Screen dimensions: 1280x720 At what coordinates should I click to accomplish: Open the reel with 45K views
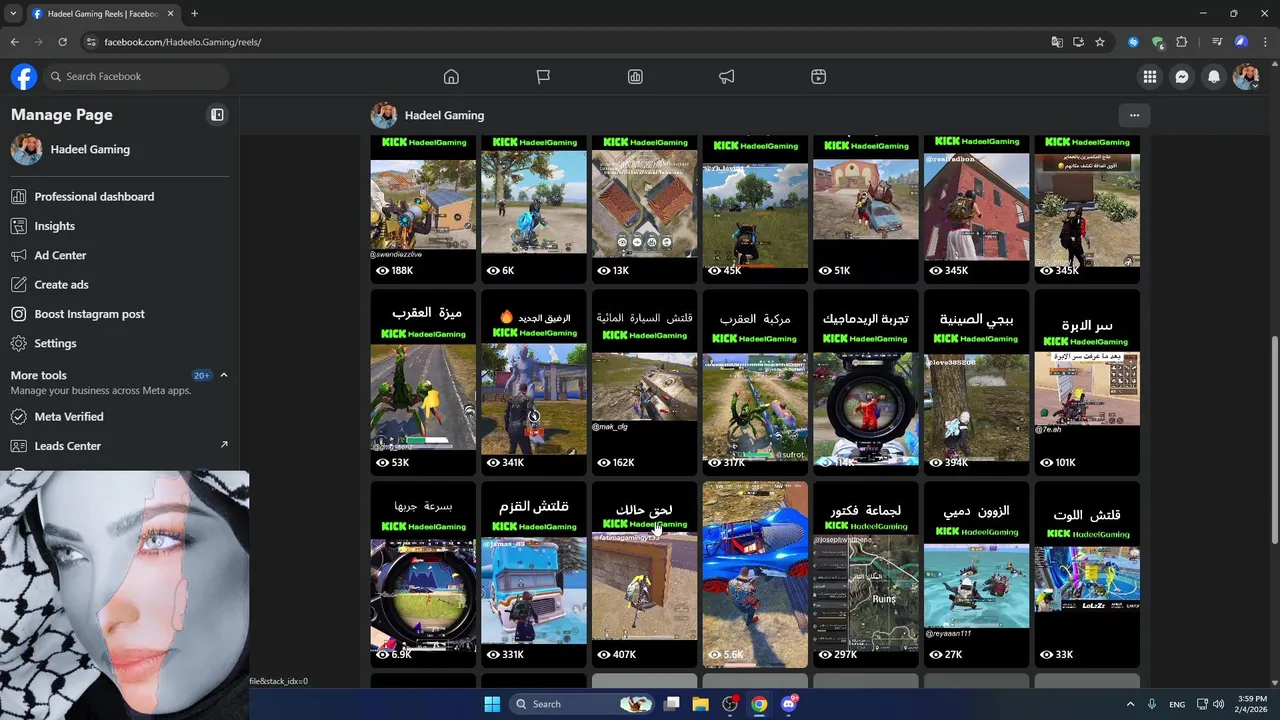click(755, 208)
